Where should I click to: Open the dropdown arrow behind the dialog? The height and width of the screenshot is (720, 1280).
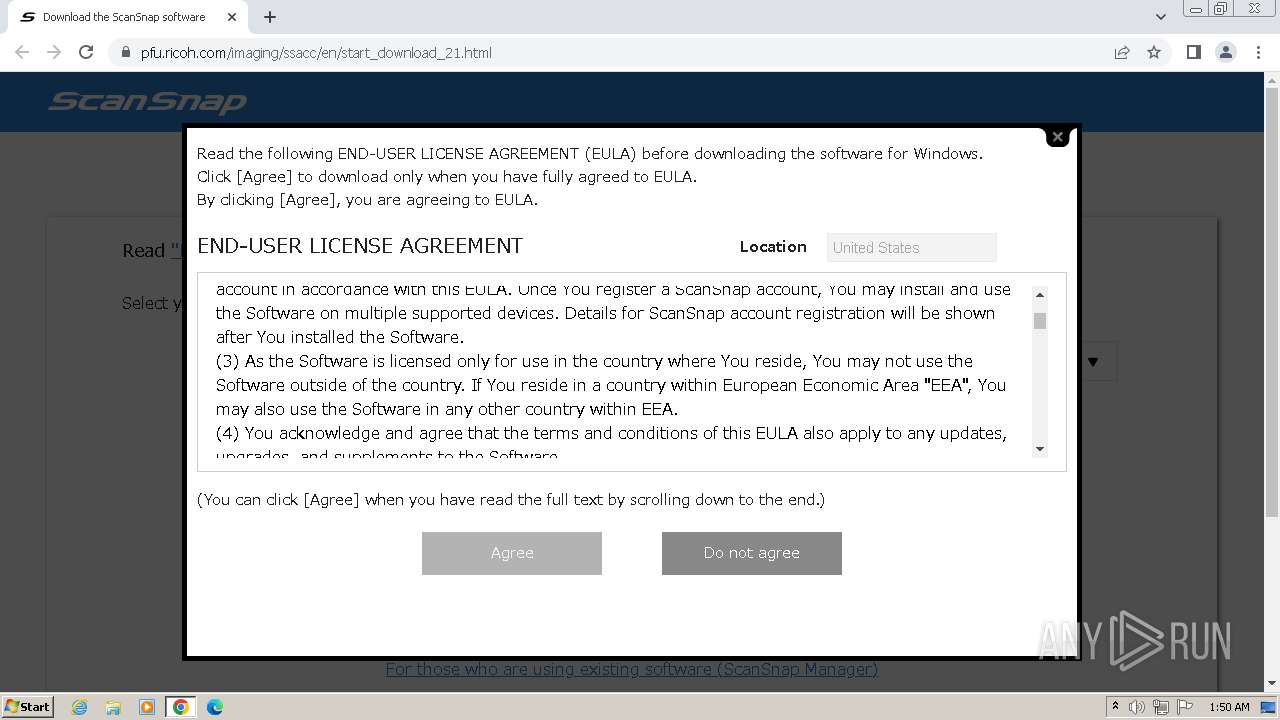point(1093,362)
